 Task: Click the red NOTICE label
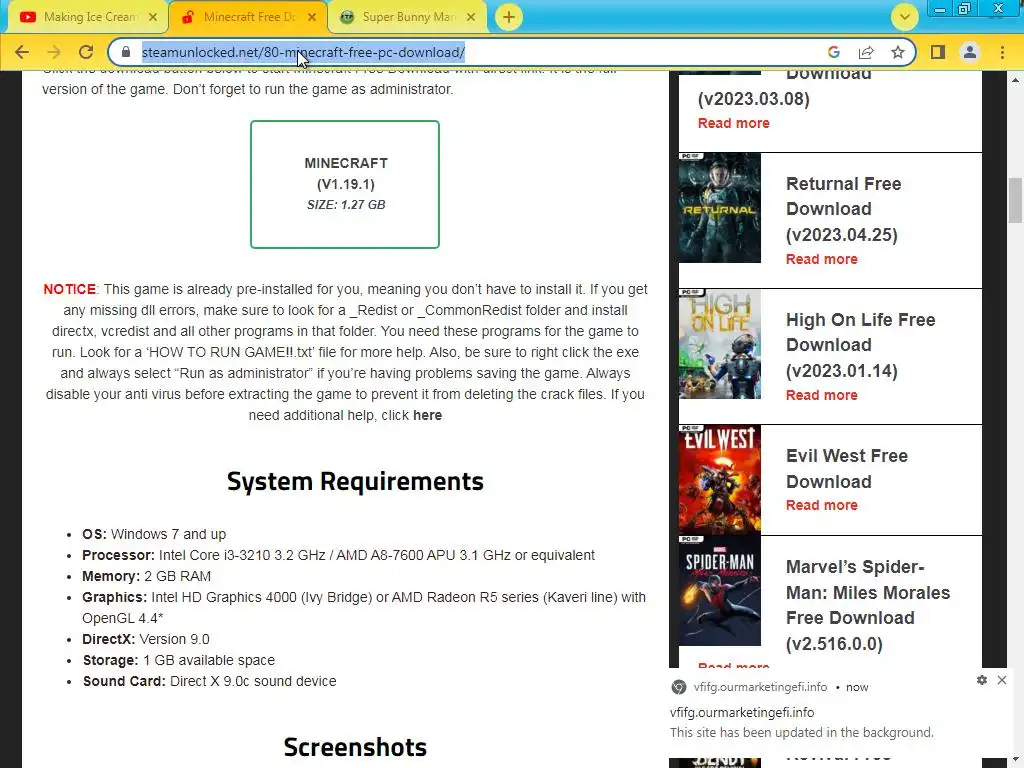tap(70, 289)
